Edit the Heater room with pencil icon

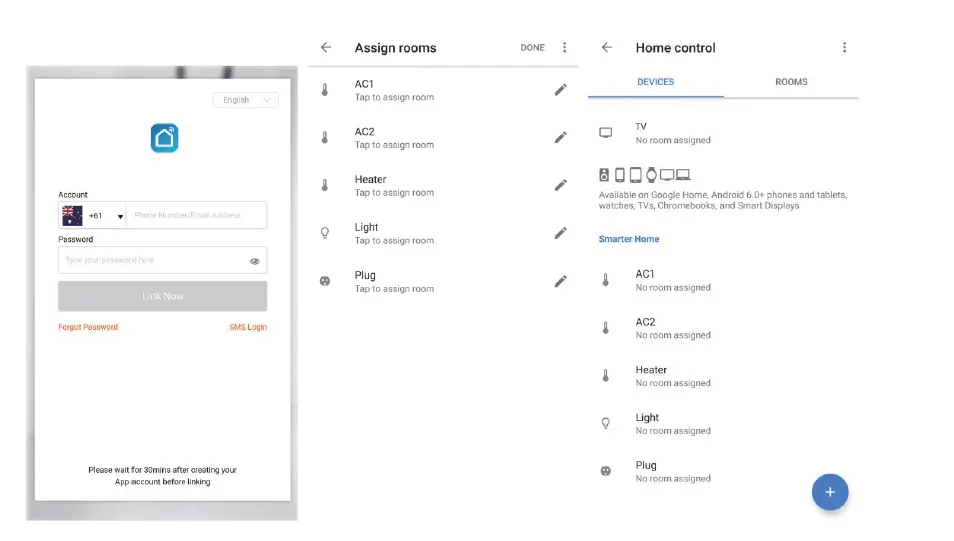pyautogui.click(x=560, y=186)
